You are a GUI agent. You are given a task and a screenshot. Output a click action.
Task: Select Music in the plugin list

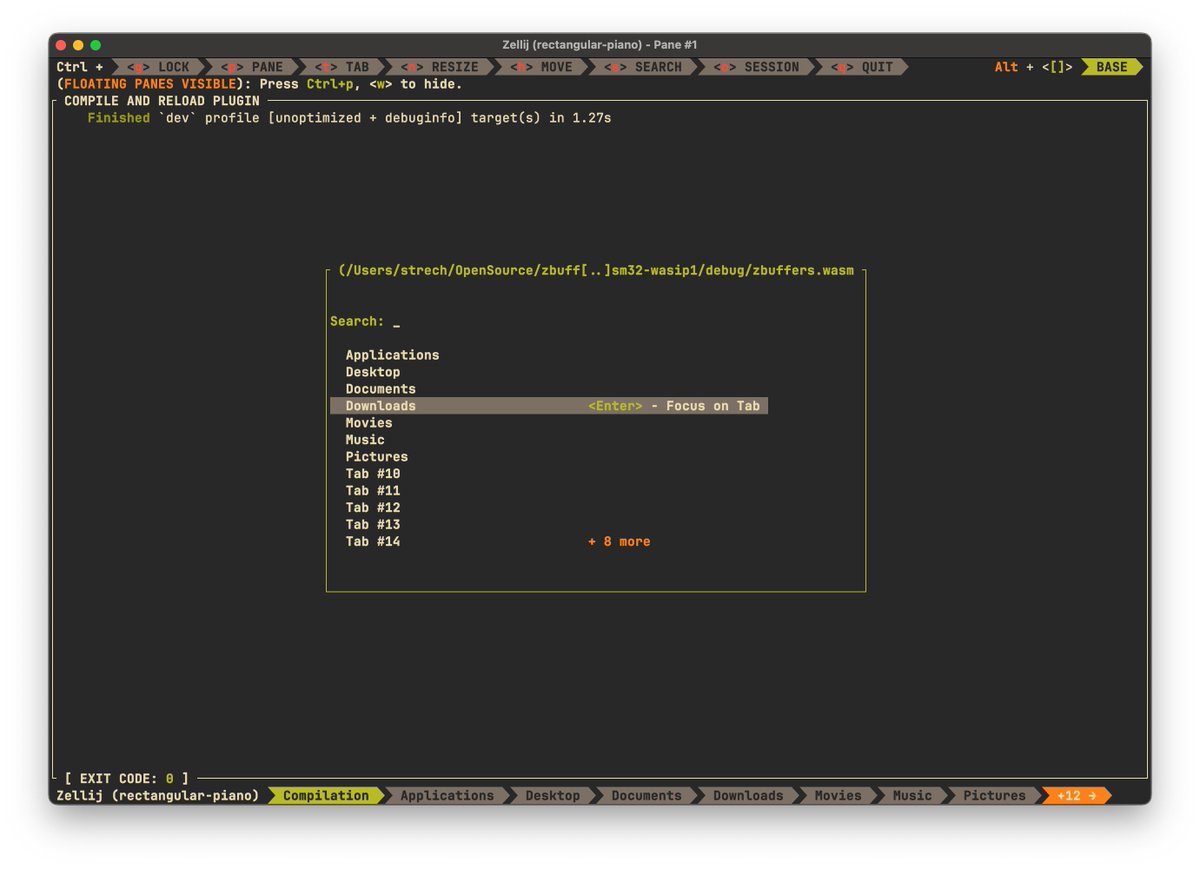tap(365, 440)
